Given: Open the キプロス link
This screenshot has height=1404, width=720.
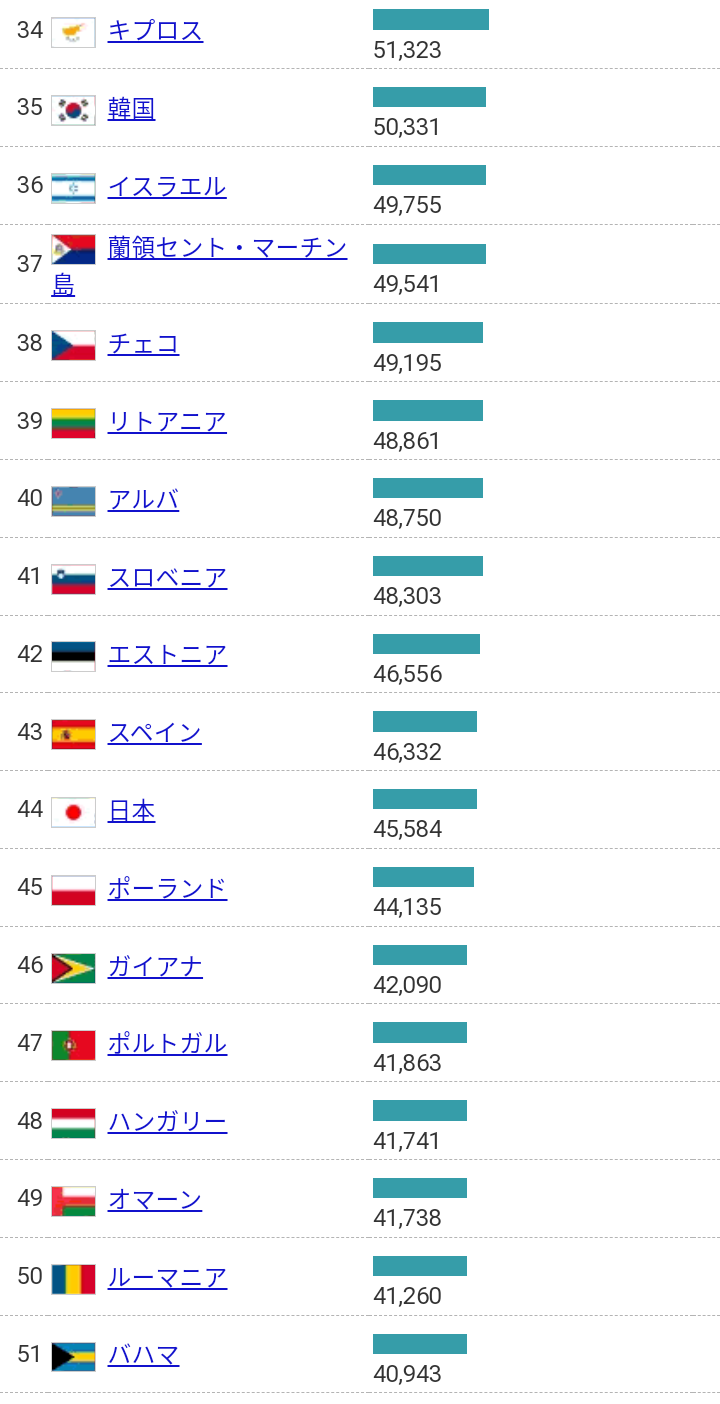Looking at the screenshot, I should [x=155, y=31].
